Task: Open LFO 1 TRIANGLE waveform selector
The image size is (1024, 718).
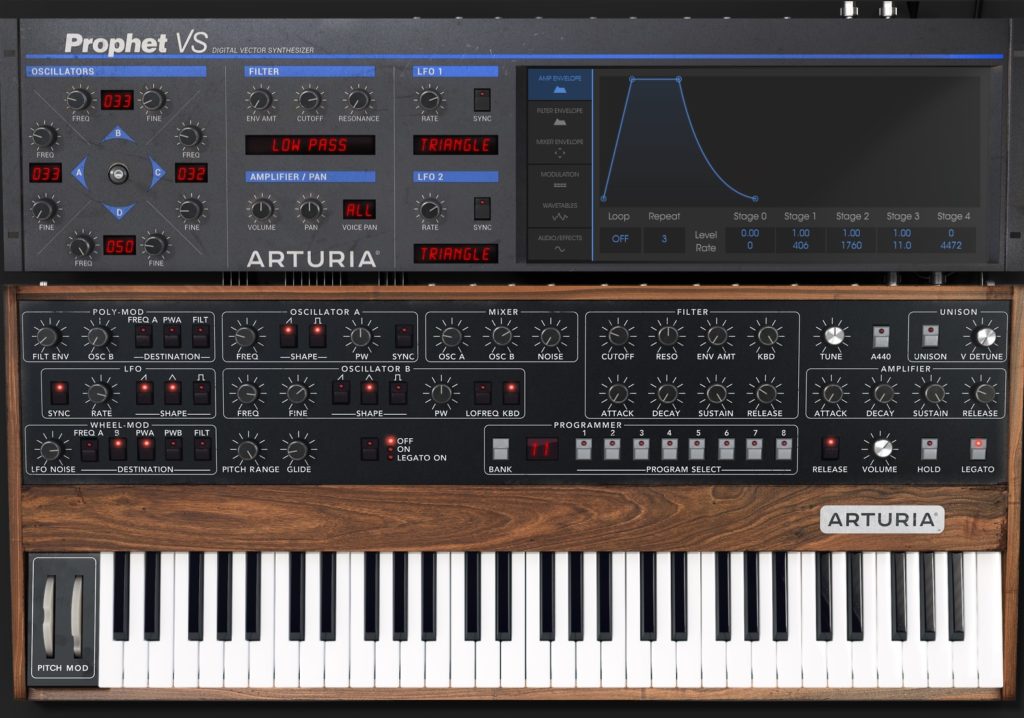Action: [x=455, y=145]
